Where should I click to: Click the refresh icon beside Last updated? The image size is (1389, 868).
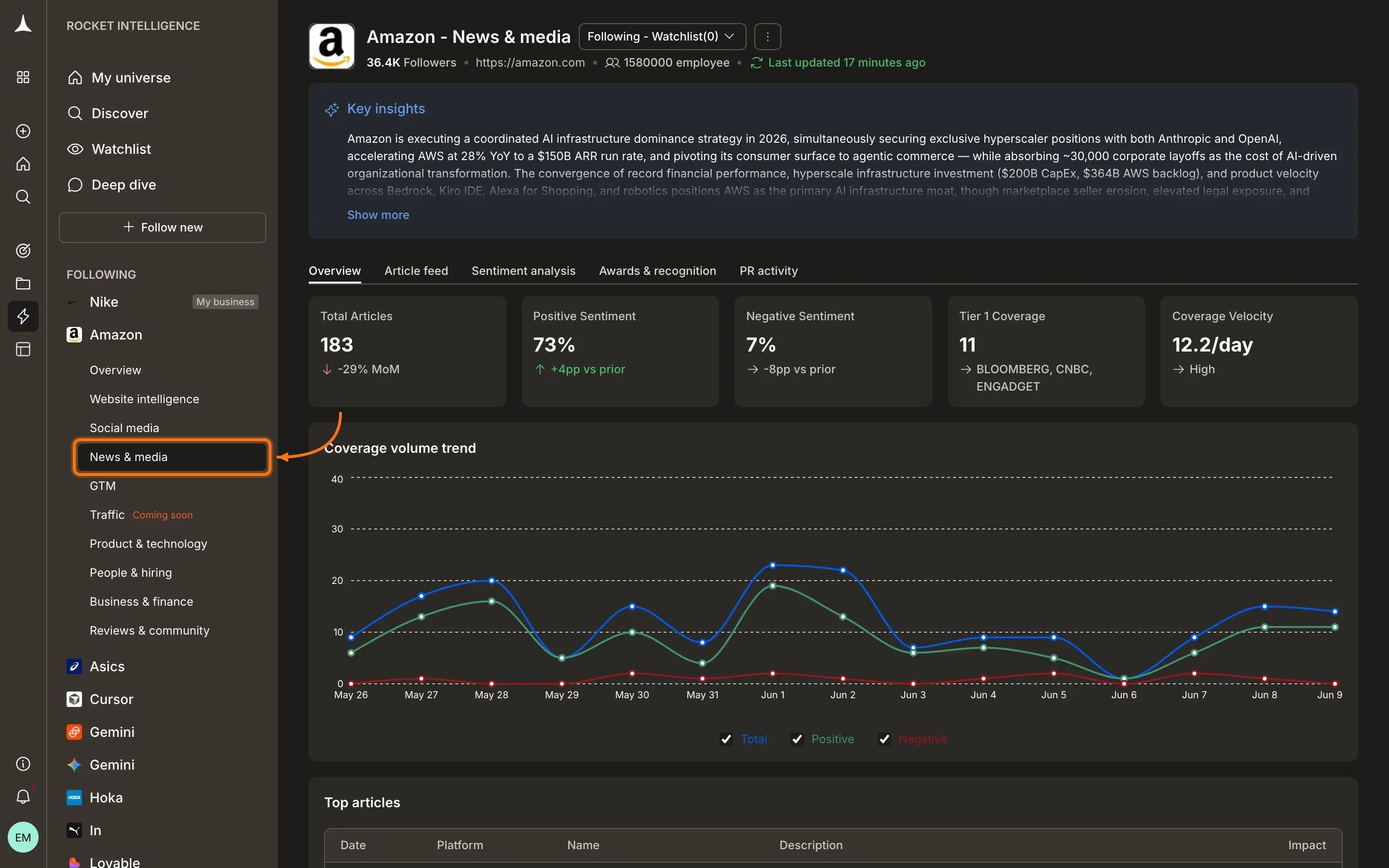click(757, 63)
